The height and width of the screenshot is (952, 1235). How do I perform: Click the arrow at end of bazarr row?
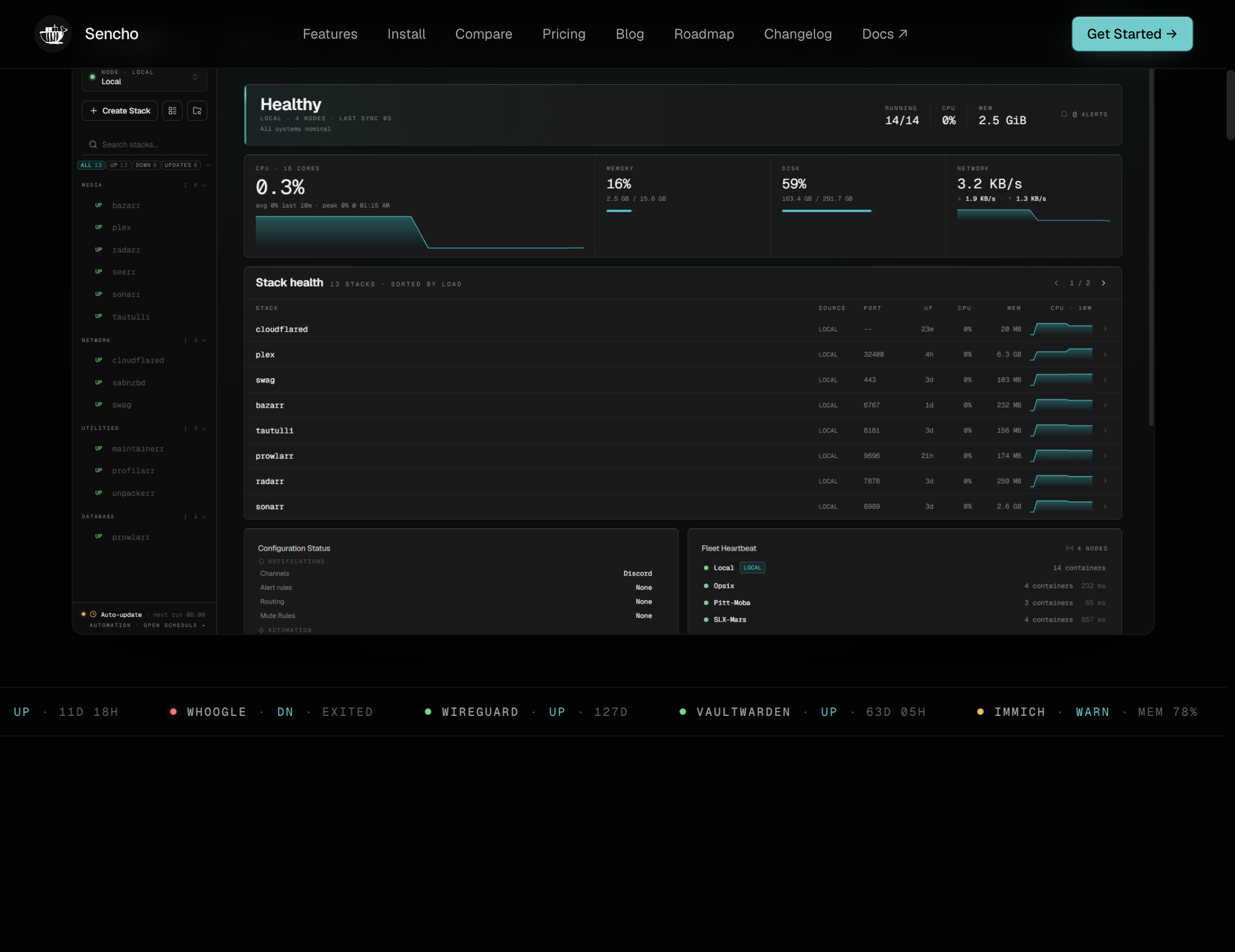1105,405
